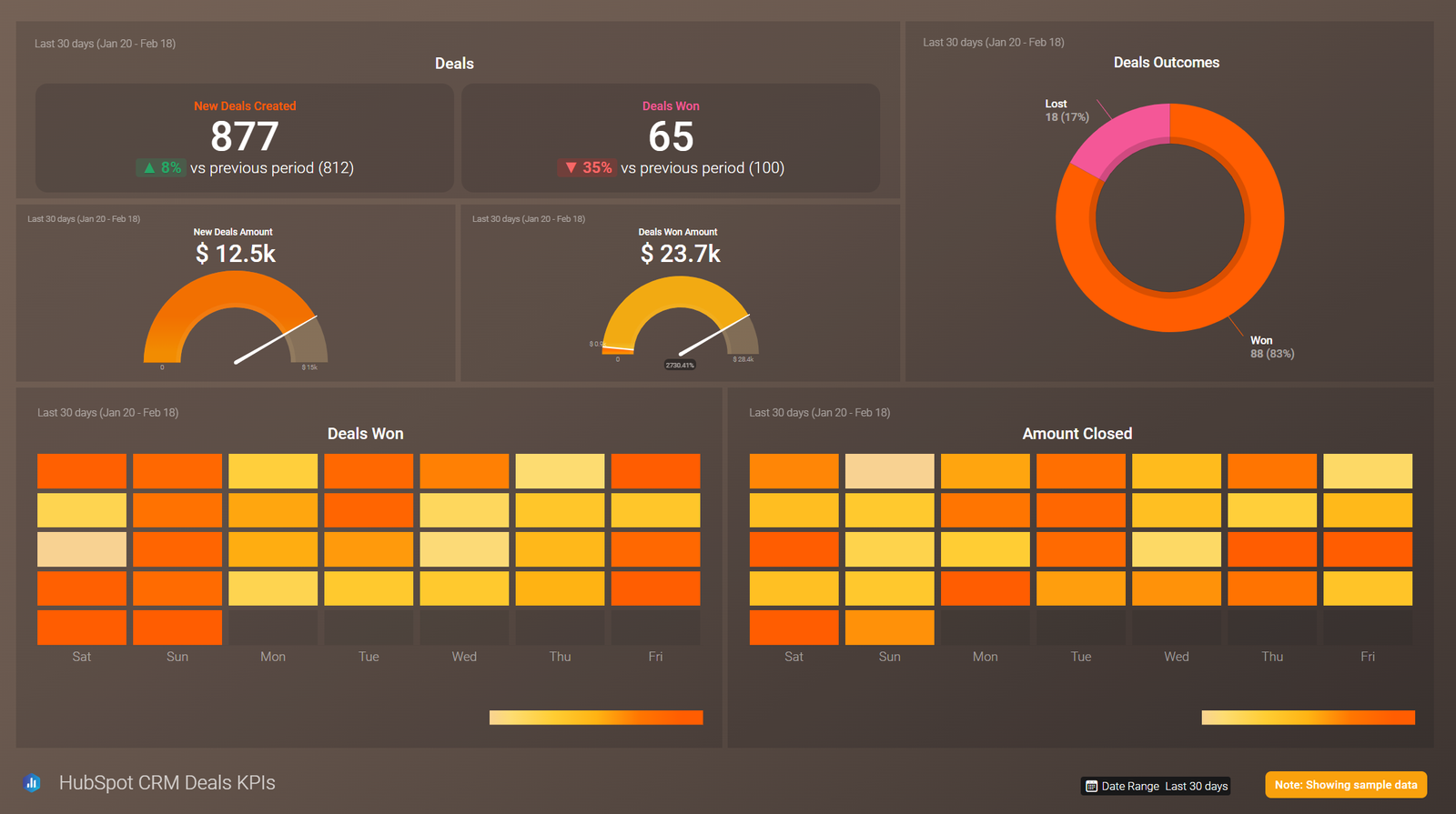Image resolution: width=1456 pixels, height=814 pixels.
Task: Select palest Sunday cell in Amount Closed heatmap
Action: click(x=889, y=471)
